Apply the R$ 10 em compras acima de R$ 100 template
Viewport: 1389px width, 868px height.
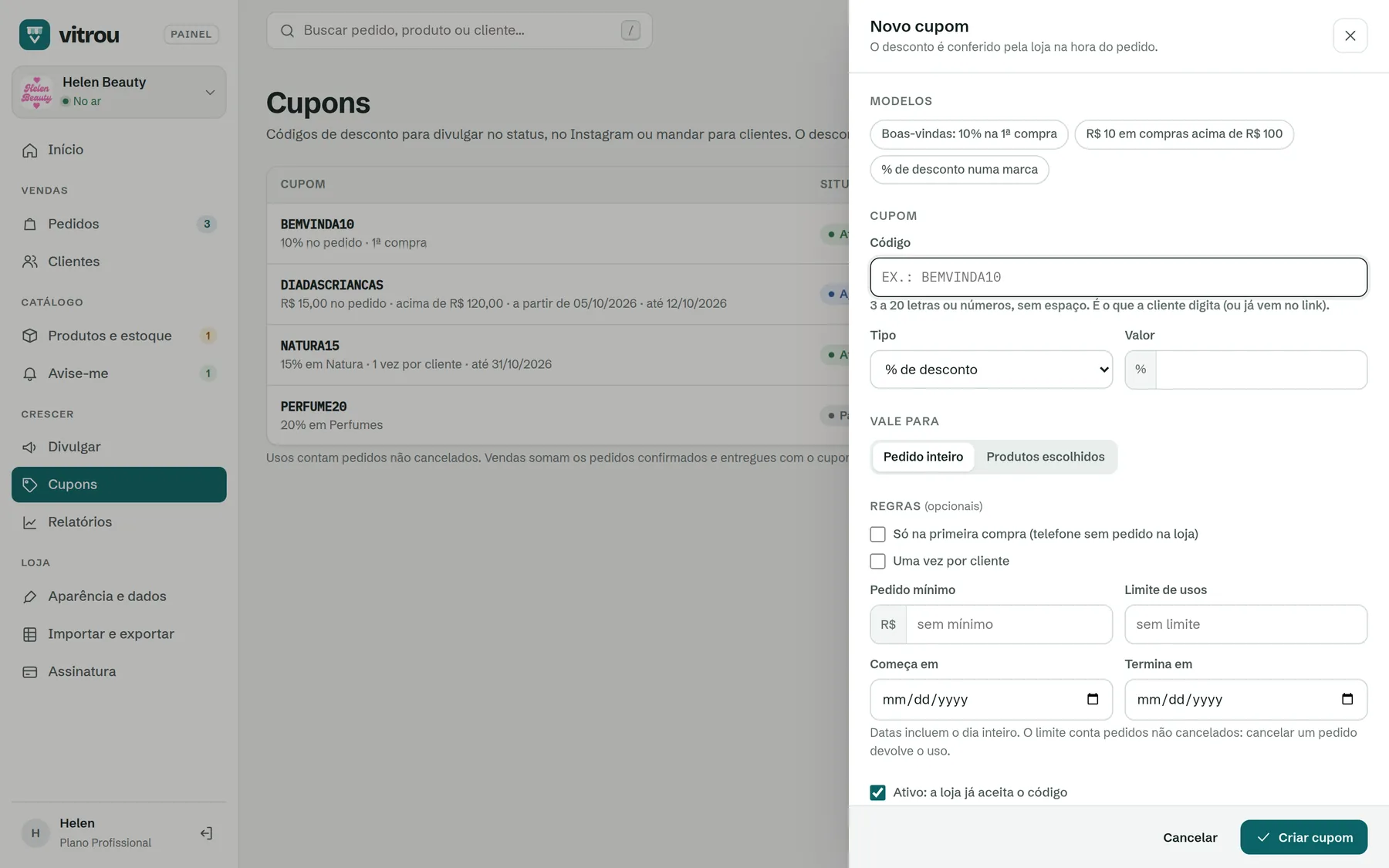[x=1184, y=134]
